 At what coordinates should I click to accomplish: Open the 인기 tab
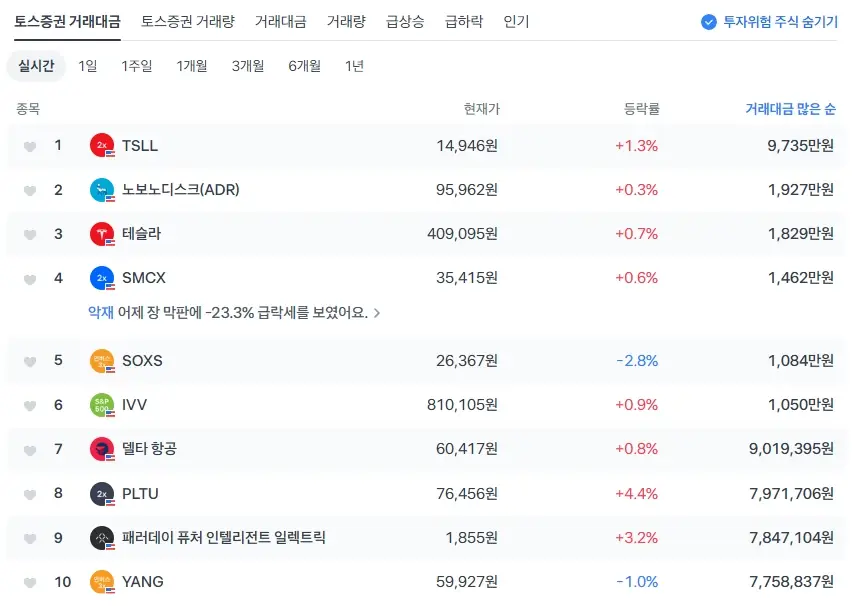tap(516, 22)
